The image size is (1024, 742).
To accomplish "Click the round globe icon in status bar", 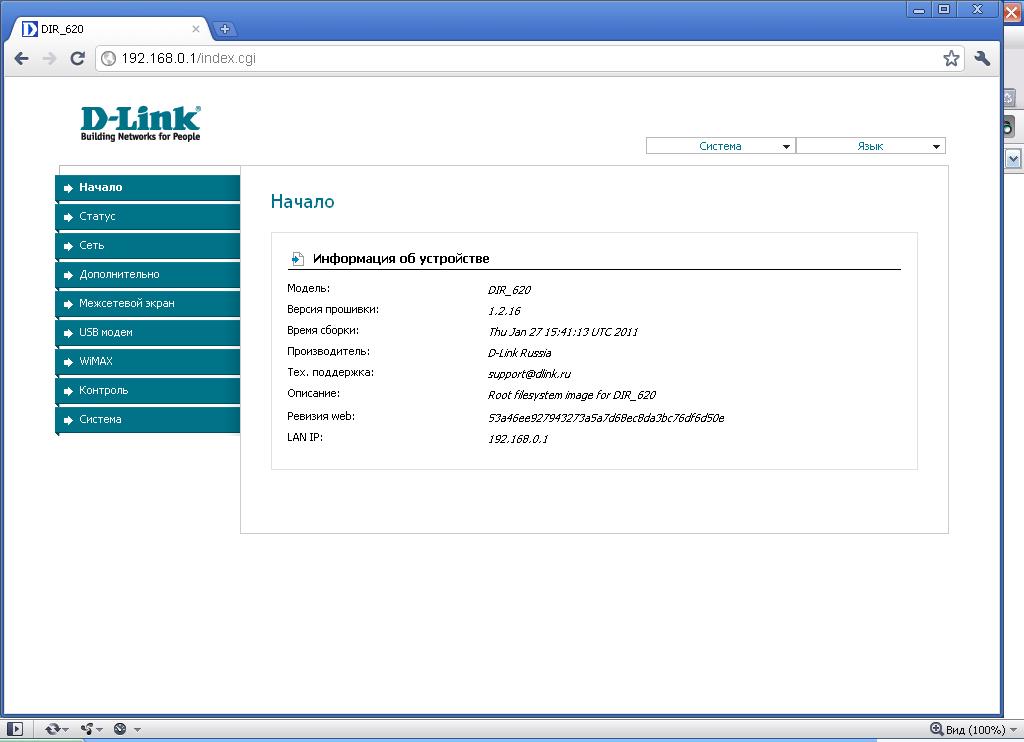I will (x=120, y=729).
